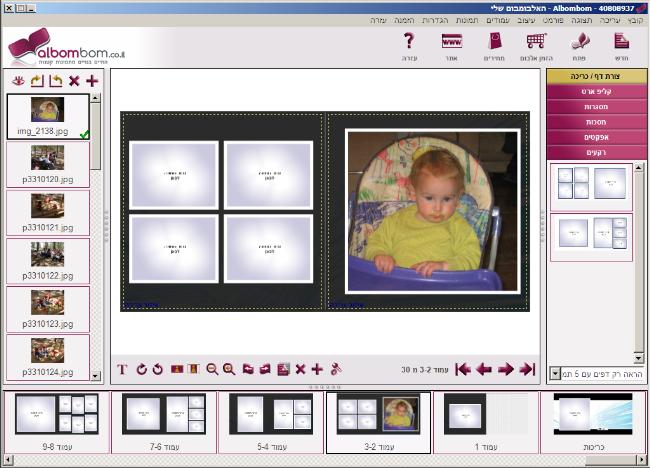This screenshot has height=468, width=650.
Task: Add a photo using plus icon in photo panel
Action: (92, 80)
